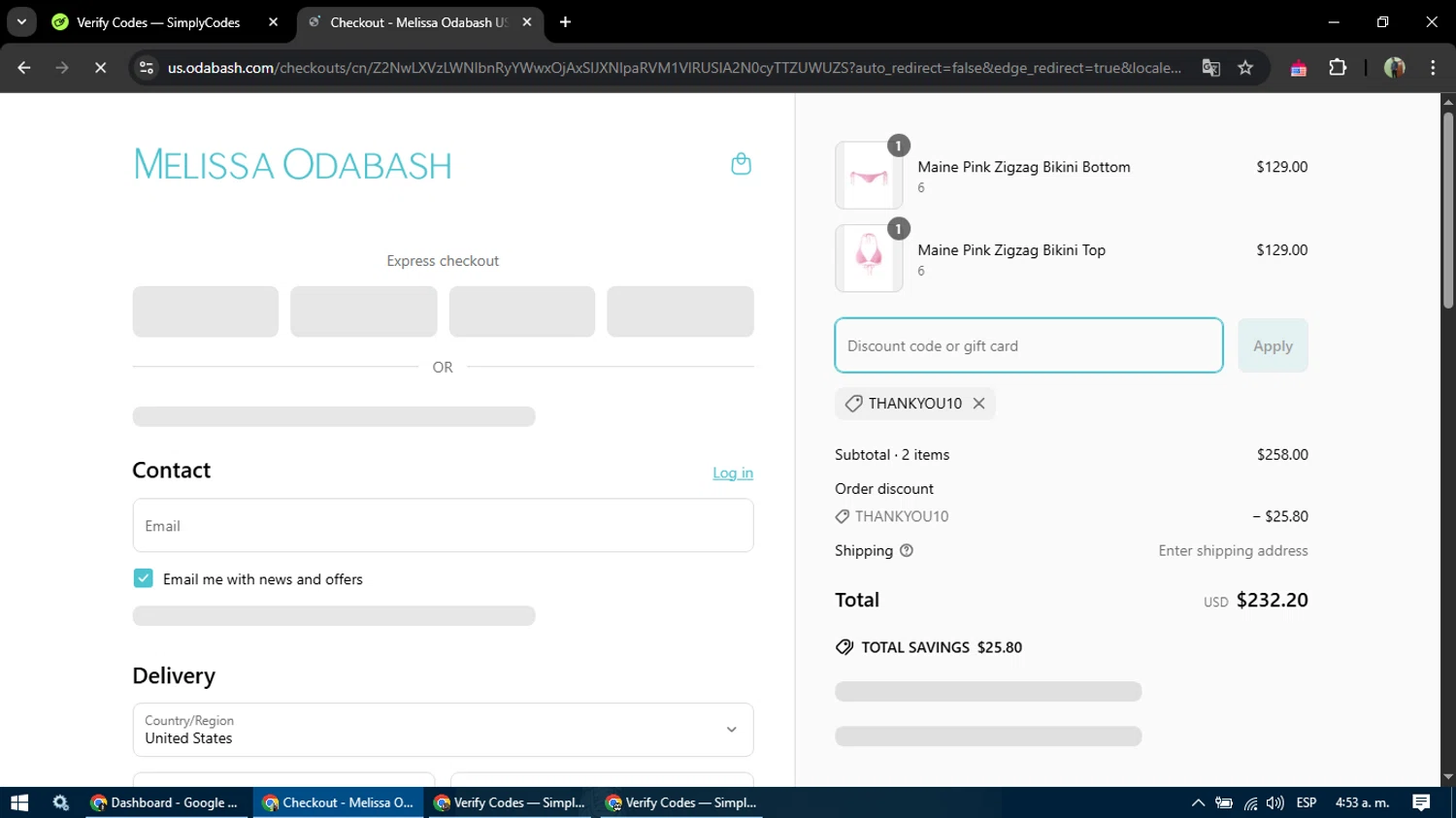Click the shipping help question mark icon
The image size is (1456, 818).
[x=907, y=551]
